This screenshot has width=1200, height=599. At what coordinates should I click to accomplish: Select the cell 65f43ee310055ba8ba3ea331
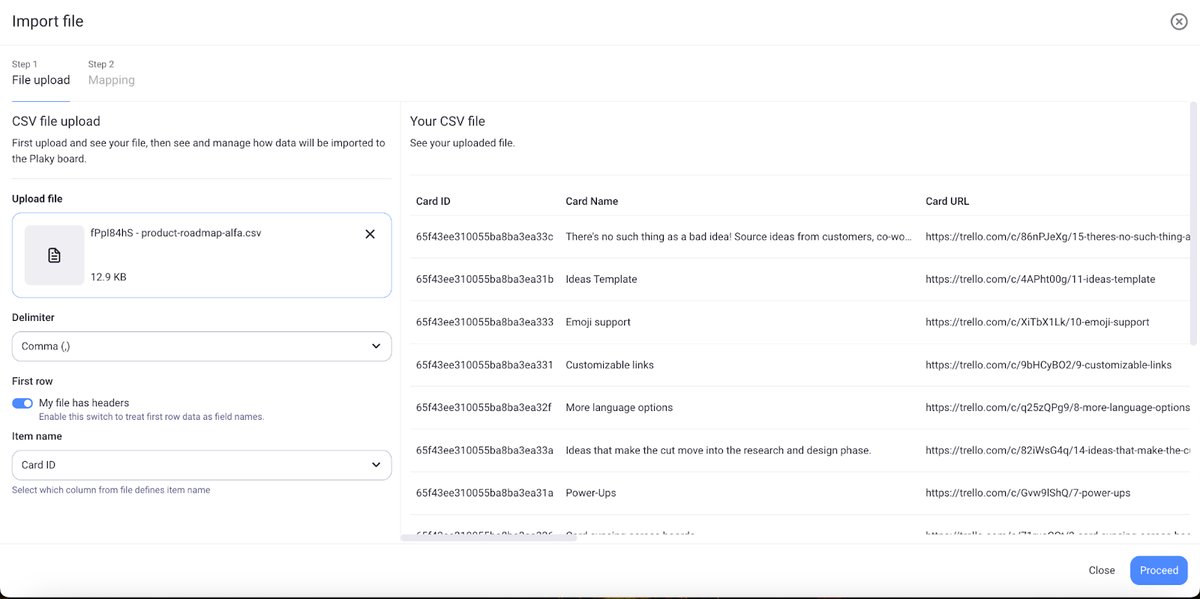tap(485, 365)
